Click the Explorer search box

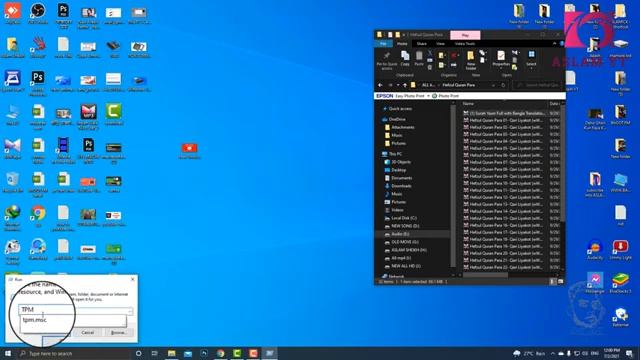click(x=538, y=85)
